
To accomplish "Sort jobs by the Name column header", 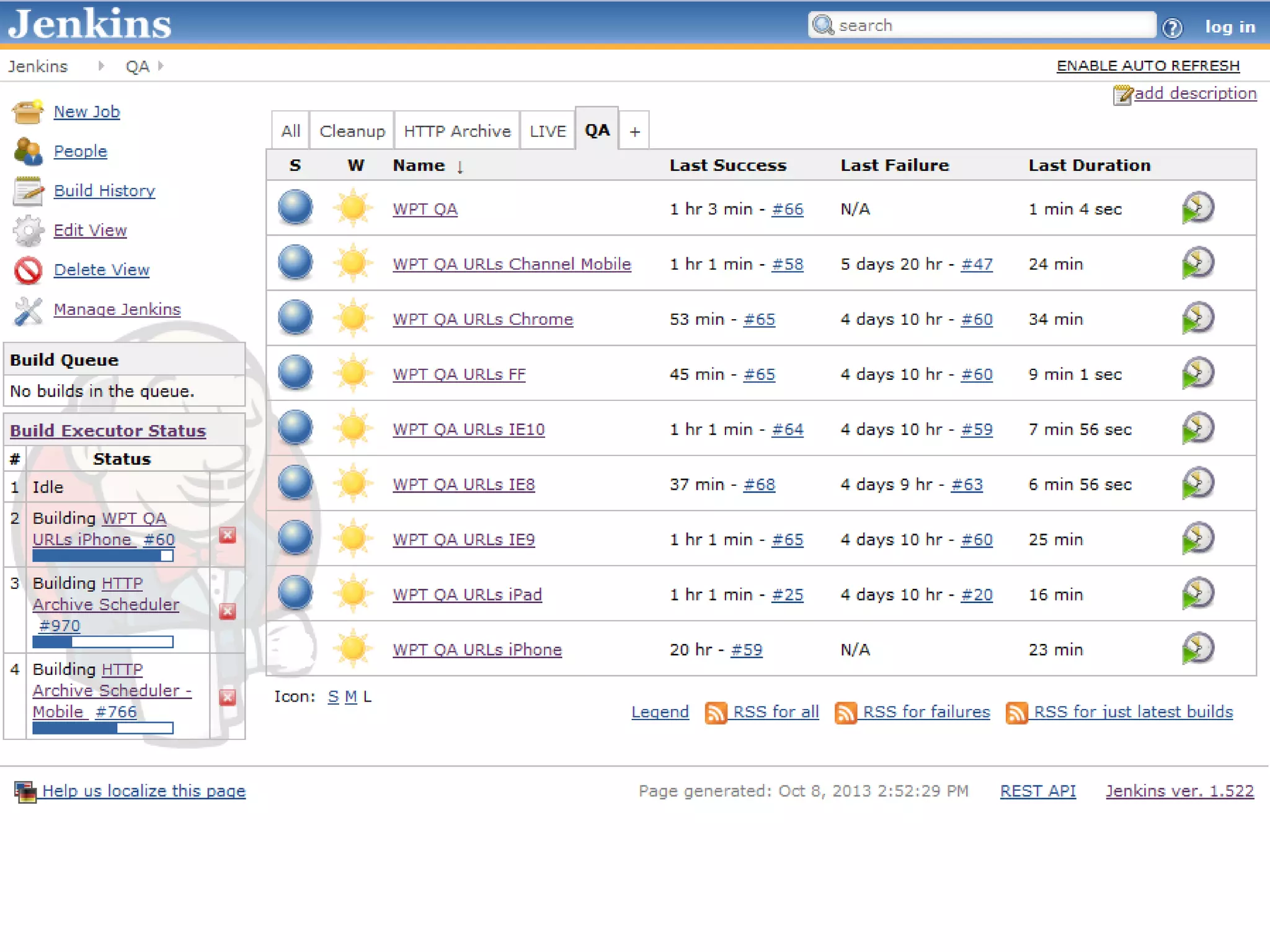I will (419, 165).
